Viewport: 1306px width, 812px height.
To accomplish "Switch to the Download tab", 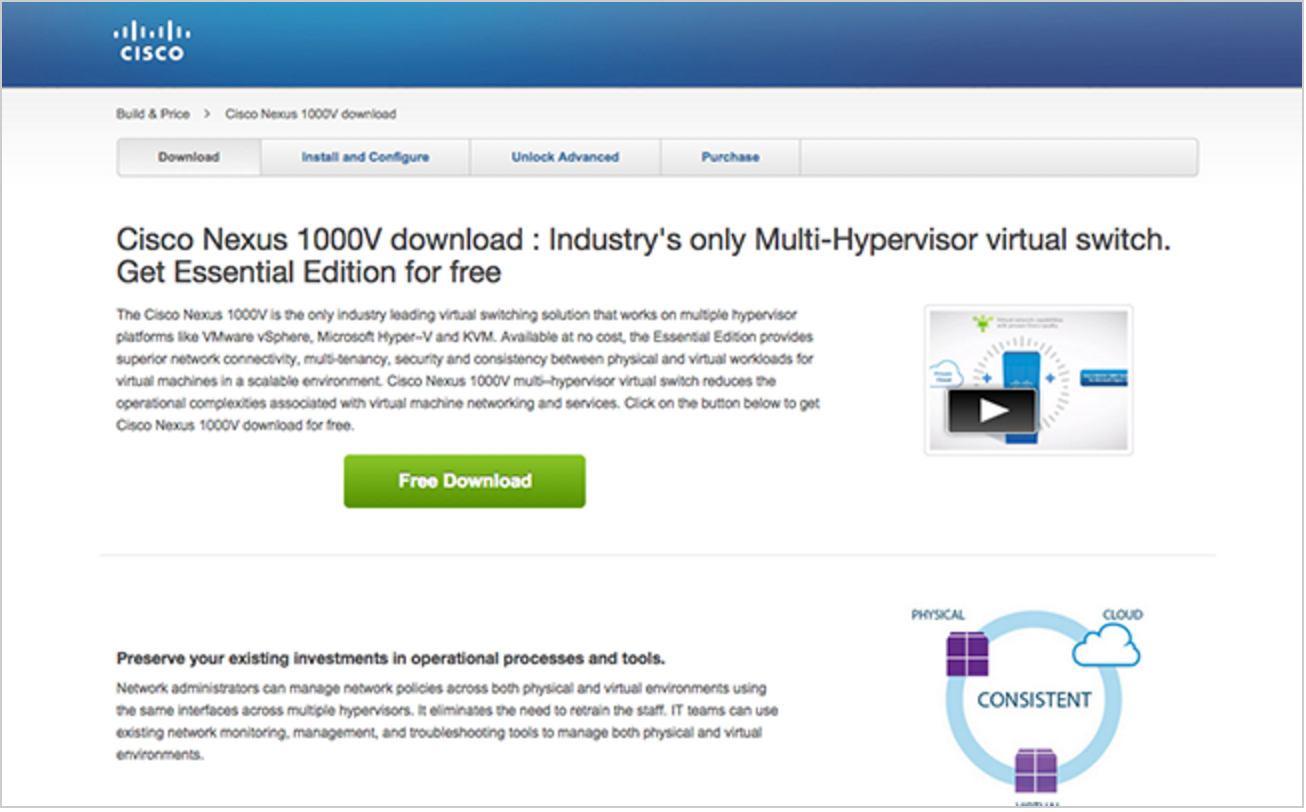I will tap(189, 157).
